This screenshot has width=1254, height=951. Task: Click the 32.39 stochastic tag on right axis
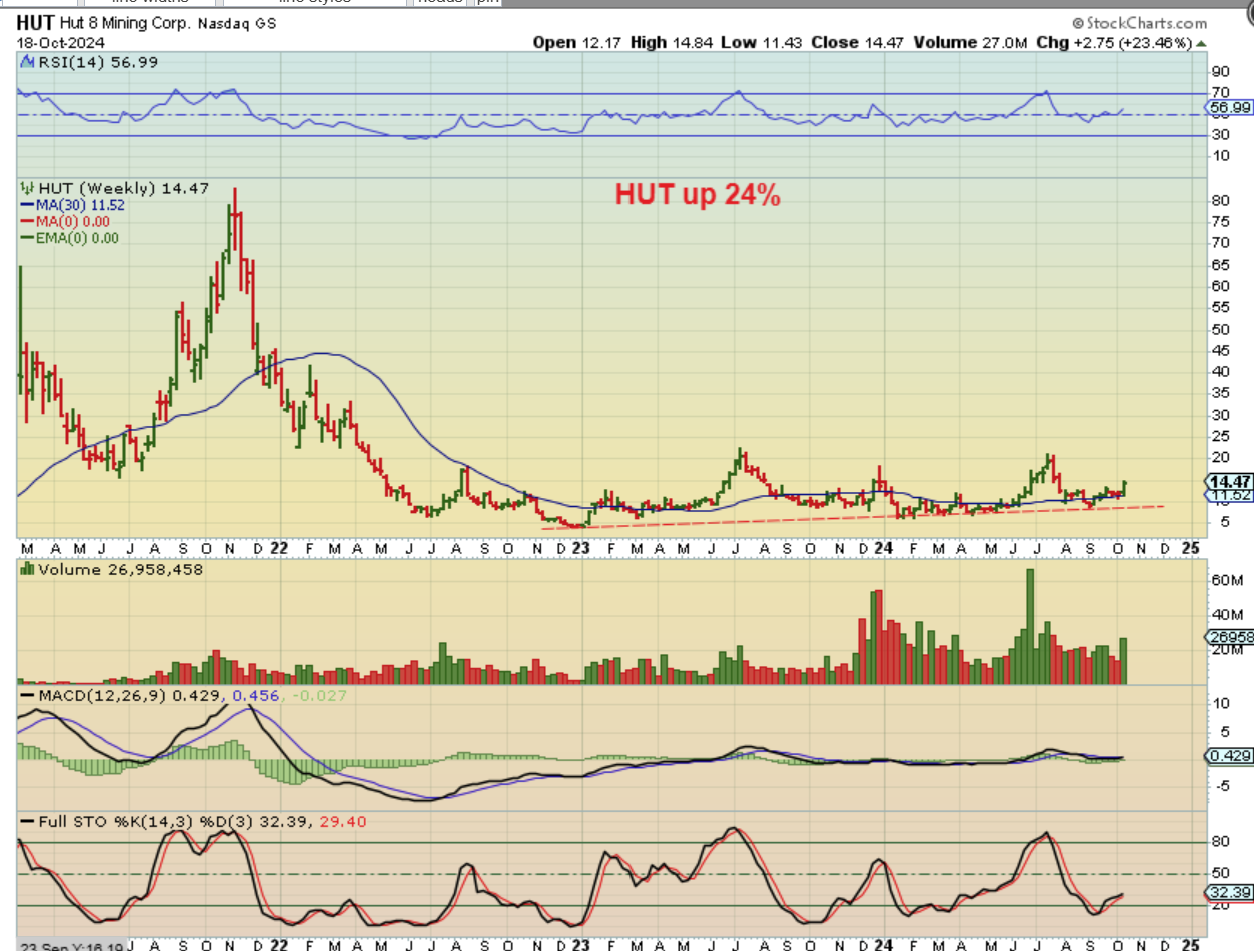(1230, 892)
